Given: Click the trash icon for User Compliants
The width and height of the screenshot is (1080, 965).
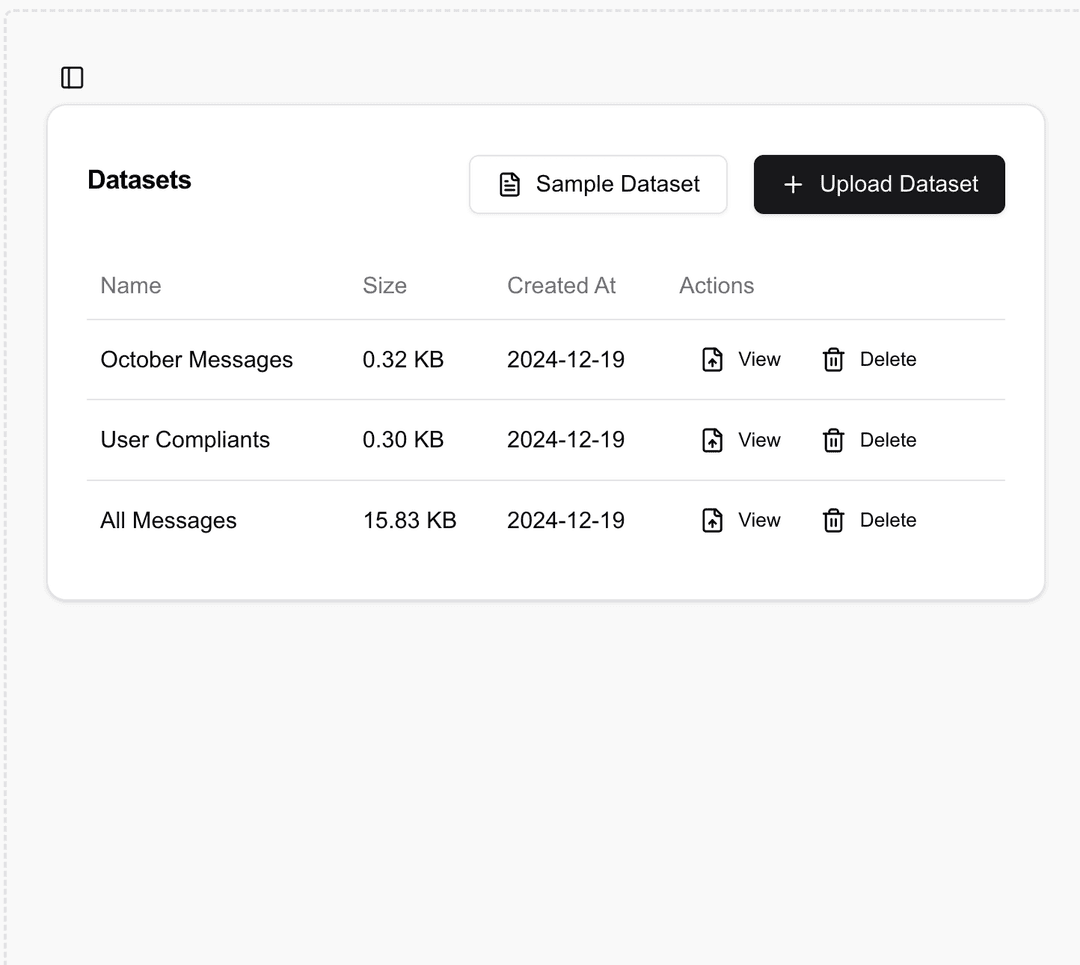Looking at the screenshot, I should [x=833, y=440].
